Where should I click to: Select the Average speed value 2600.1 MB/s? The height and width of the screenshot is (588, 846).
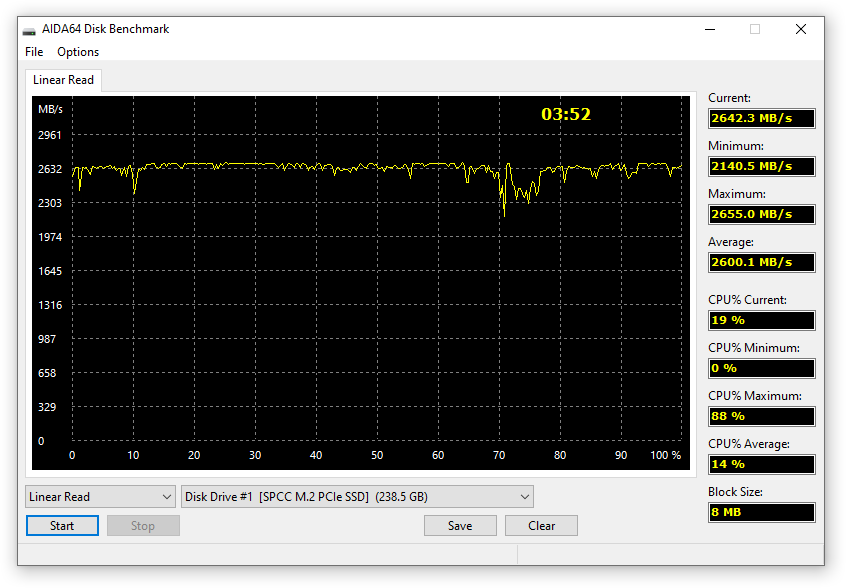tap(761, 262)
